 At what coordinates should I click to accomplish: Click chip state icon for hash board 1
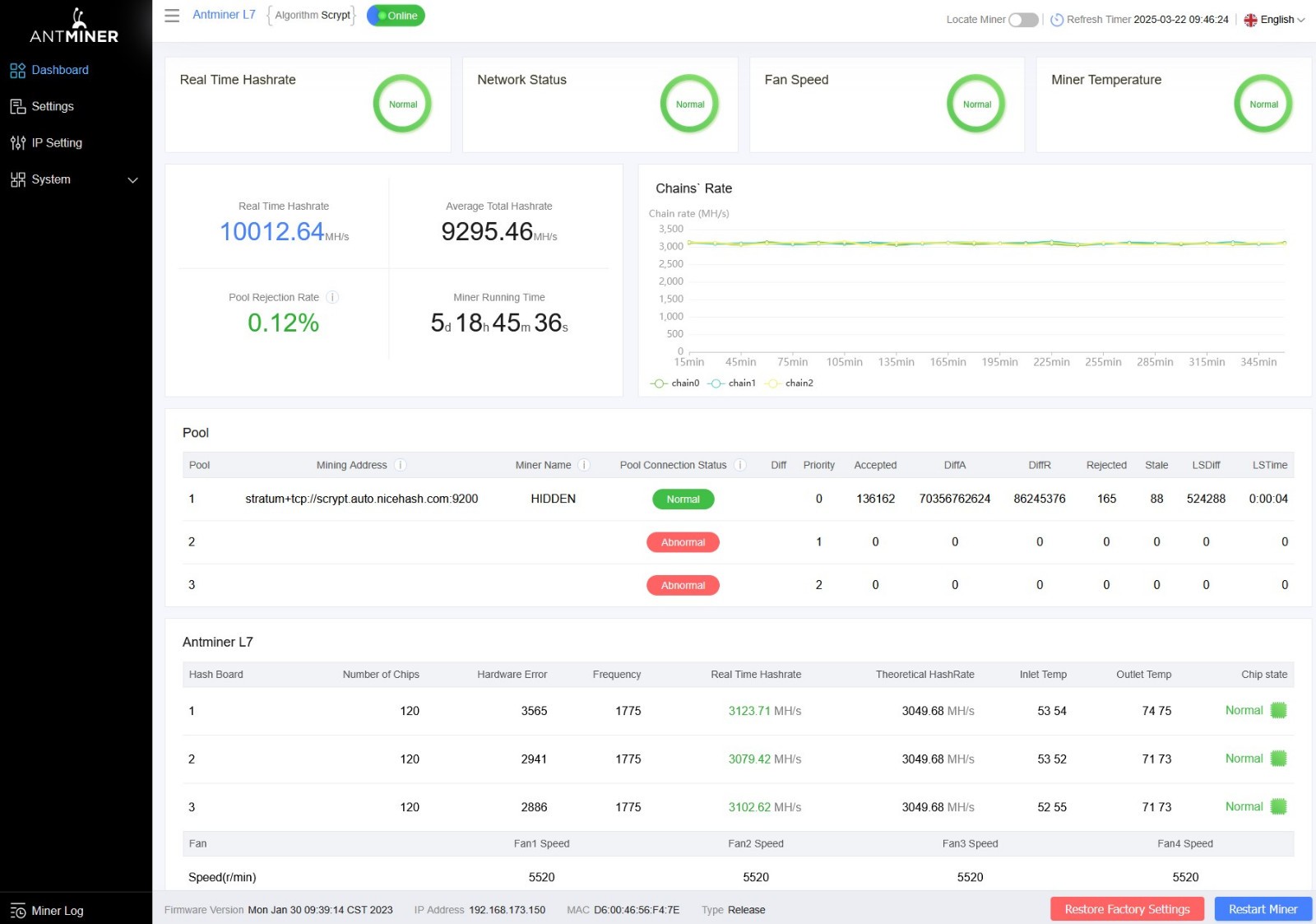coord(1278,710)
